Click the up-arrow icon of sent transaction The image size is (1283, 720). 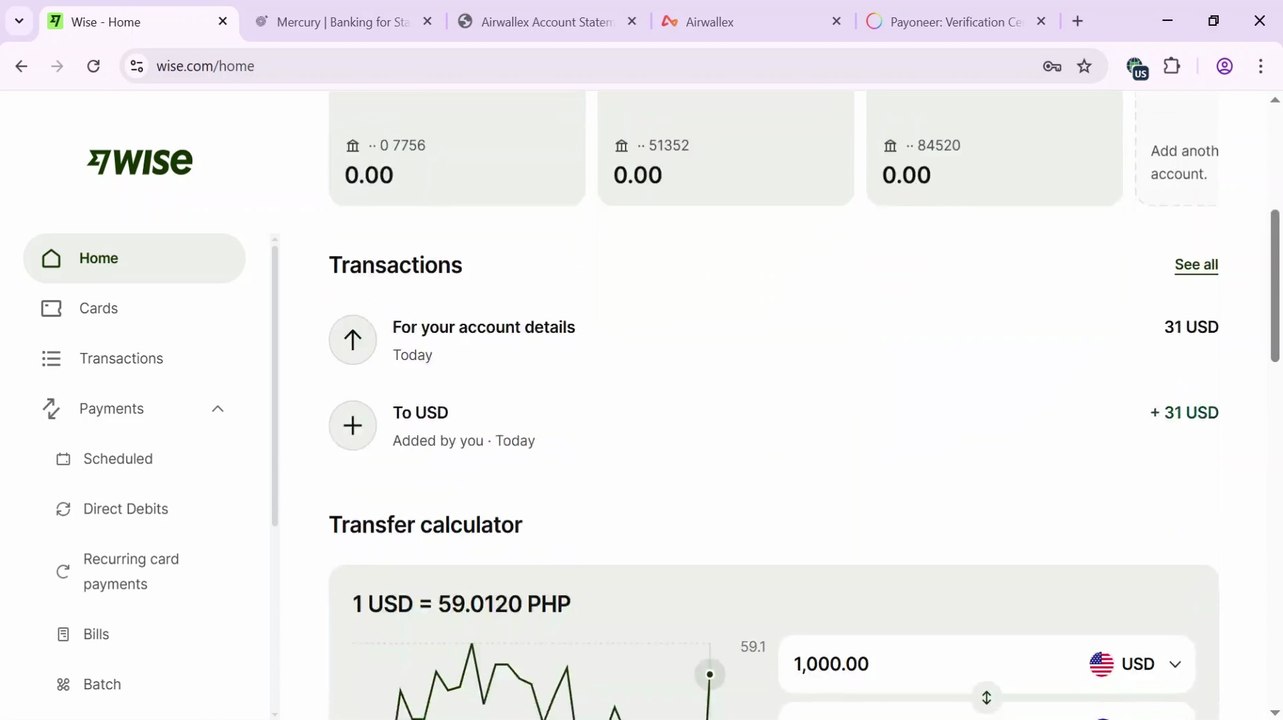tap(353, 340)
